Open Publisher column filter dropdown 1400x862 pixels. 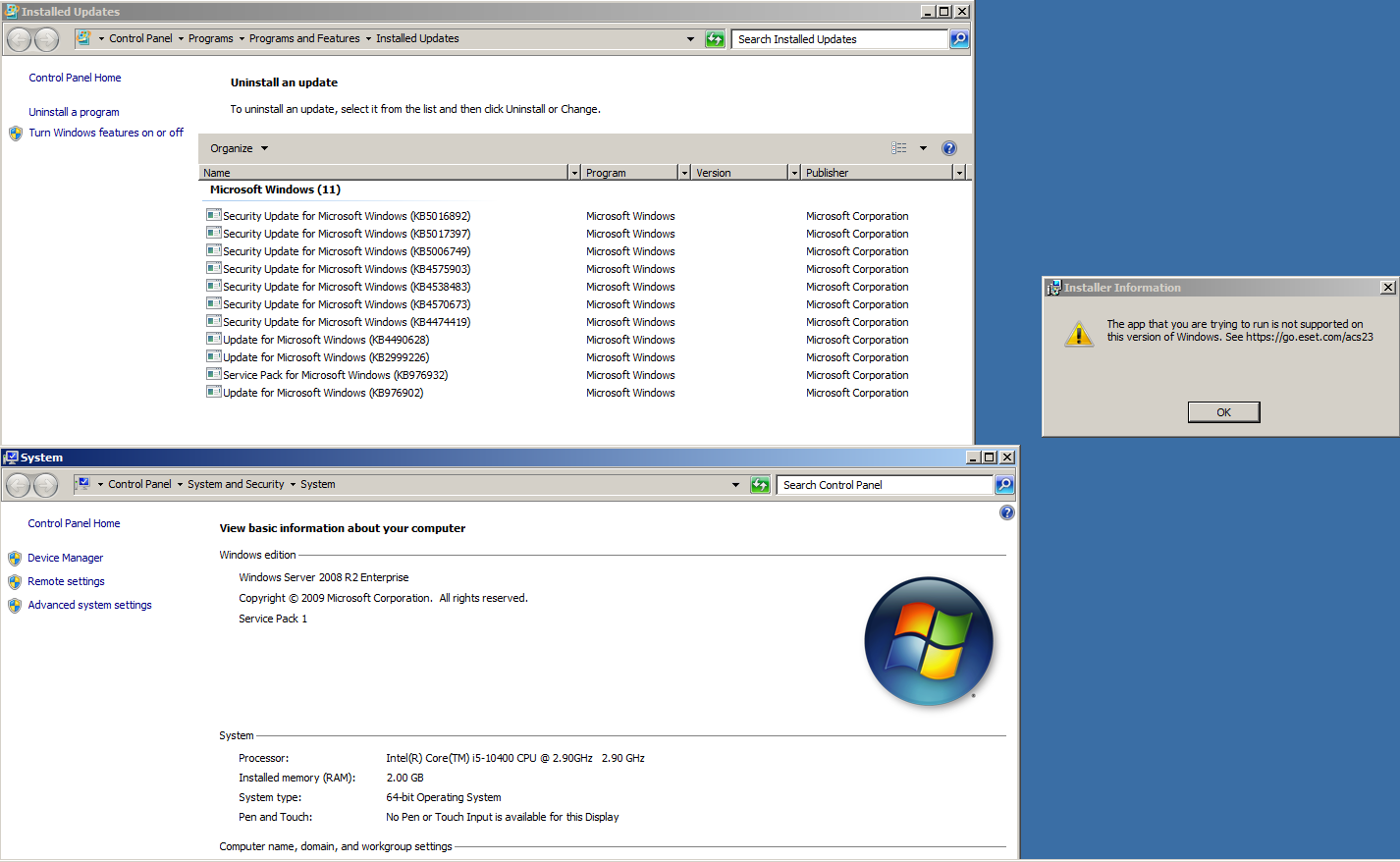click(x=959, y=173)
